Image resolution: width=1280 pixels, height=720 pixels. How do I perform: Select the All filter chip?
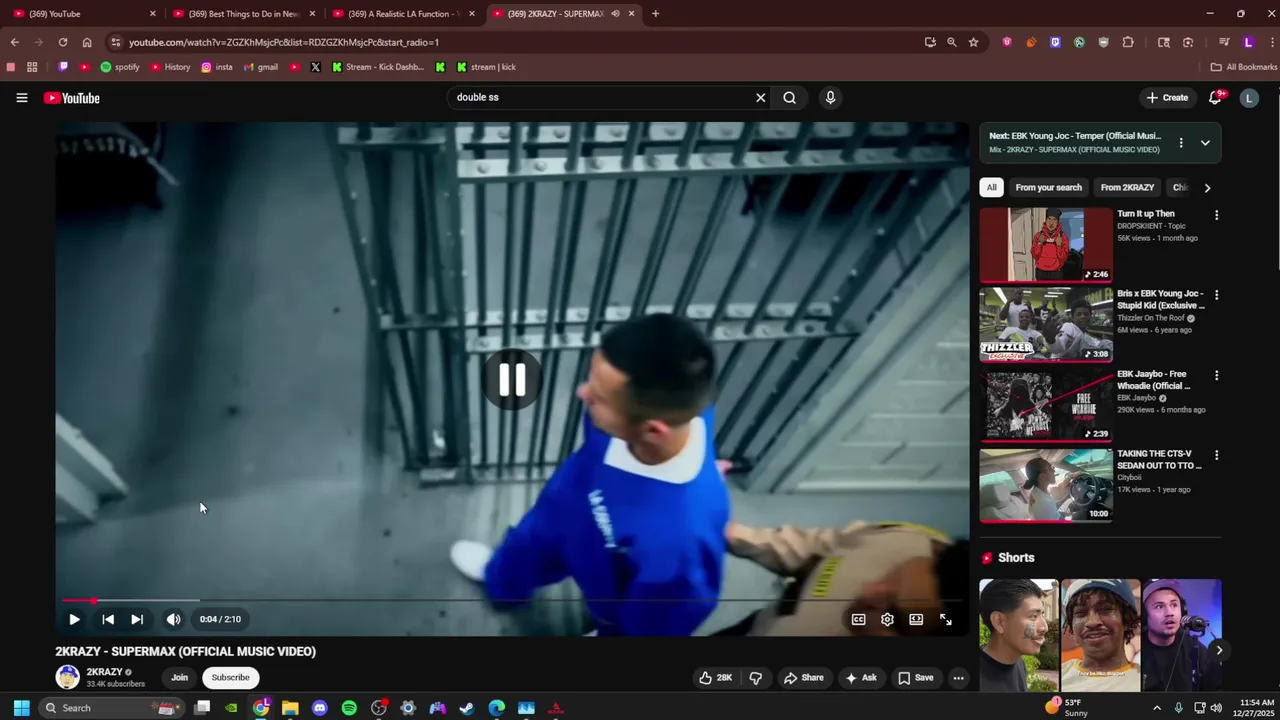point(991,187)
